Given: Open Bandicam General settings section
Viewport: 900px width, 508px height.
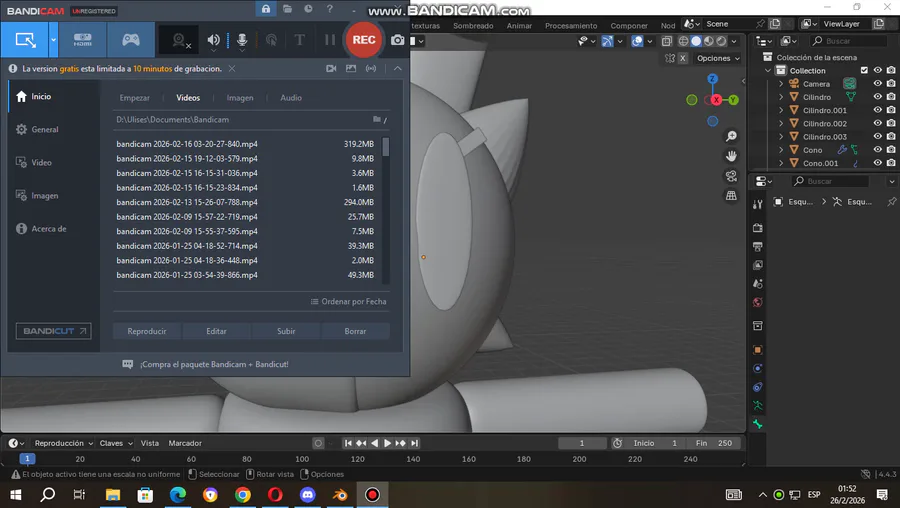Looking at the screenshot, I should pos(54,130).
